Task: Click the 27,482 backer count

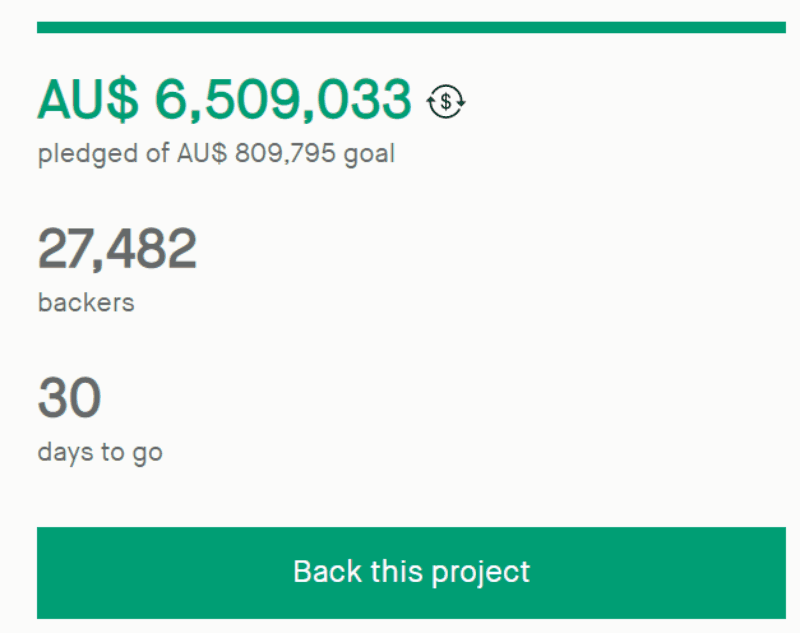Action: [x=117, y=249]
